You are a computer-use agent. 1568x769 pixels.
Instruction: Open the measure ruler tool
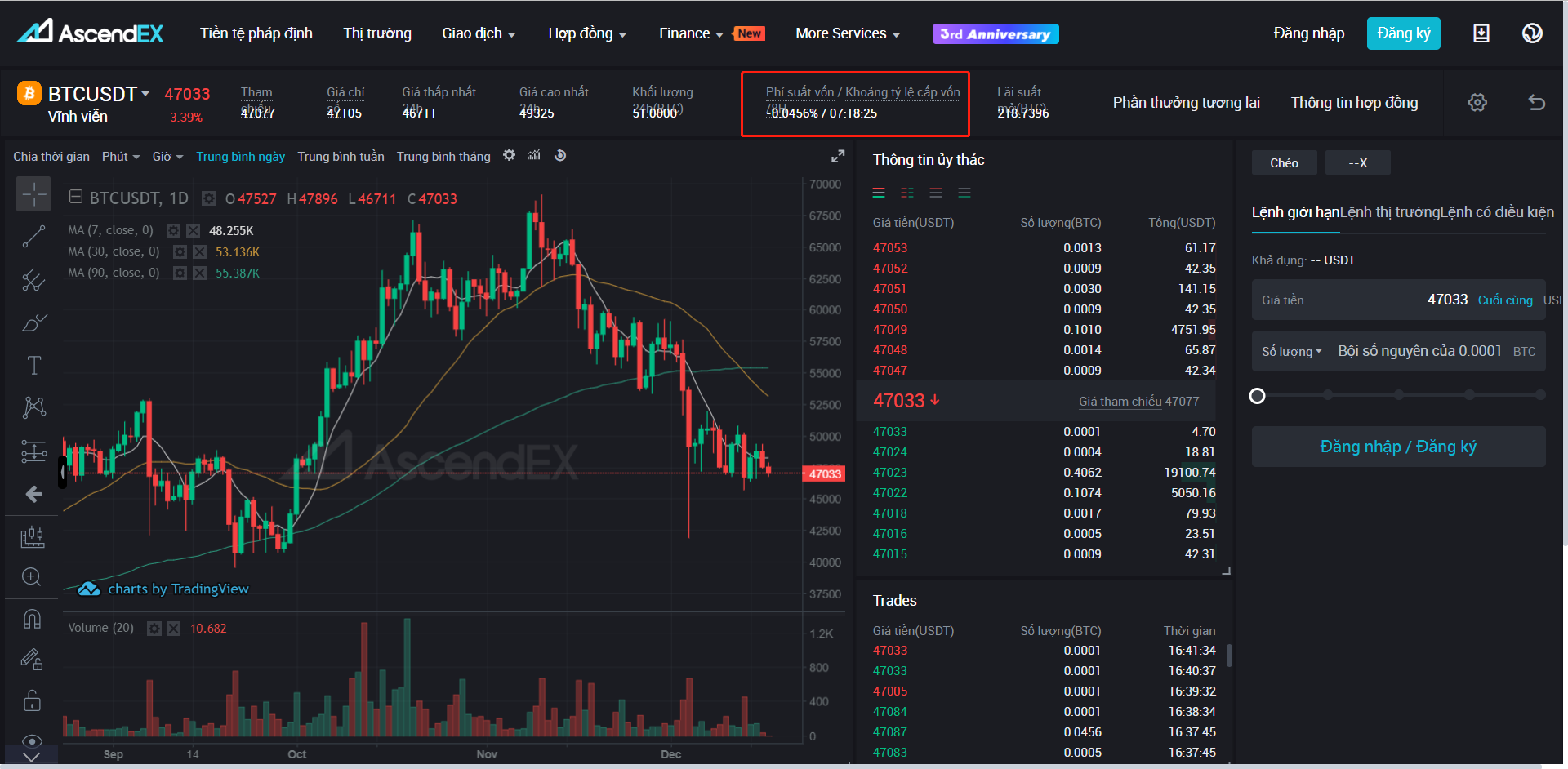32,536
